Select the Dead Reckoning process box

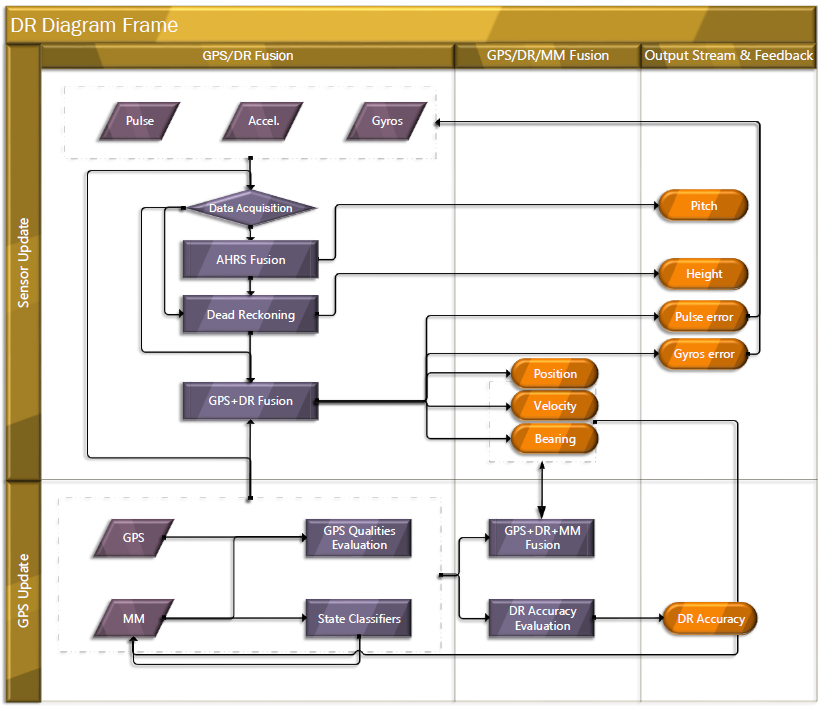click(251, 314)
